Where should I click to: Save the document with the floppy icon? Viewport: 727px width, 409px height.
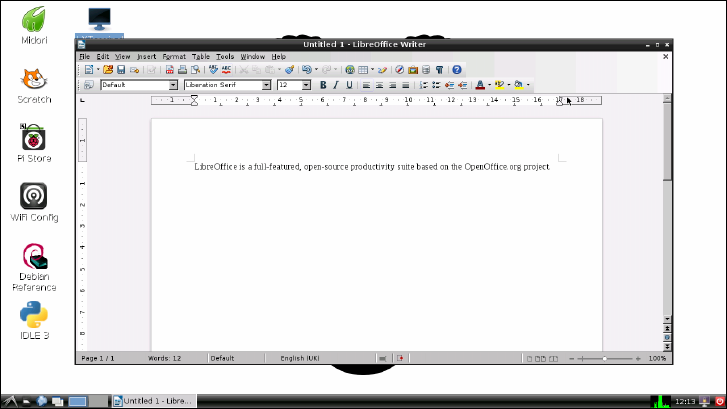point(121,70)
